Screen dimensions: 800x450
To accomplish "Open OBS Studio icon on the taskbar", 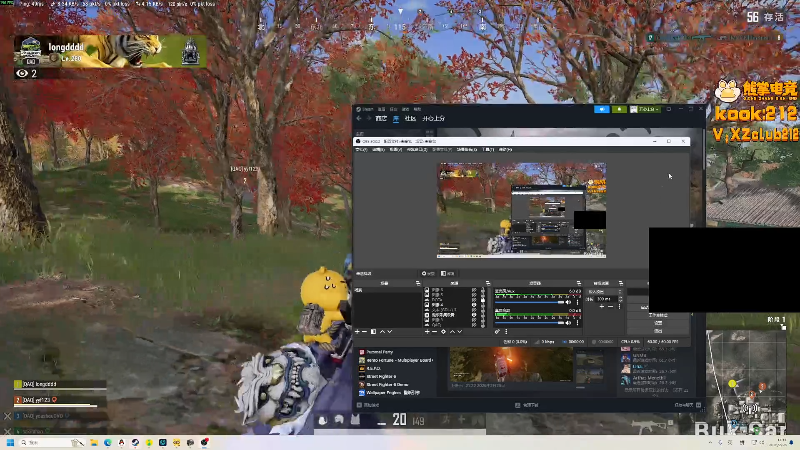I will pos(204,442).
